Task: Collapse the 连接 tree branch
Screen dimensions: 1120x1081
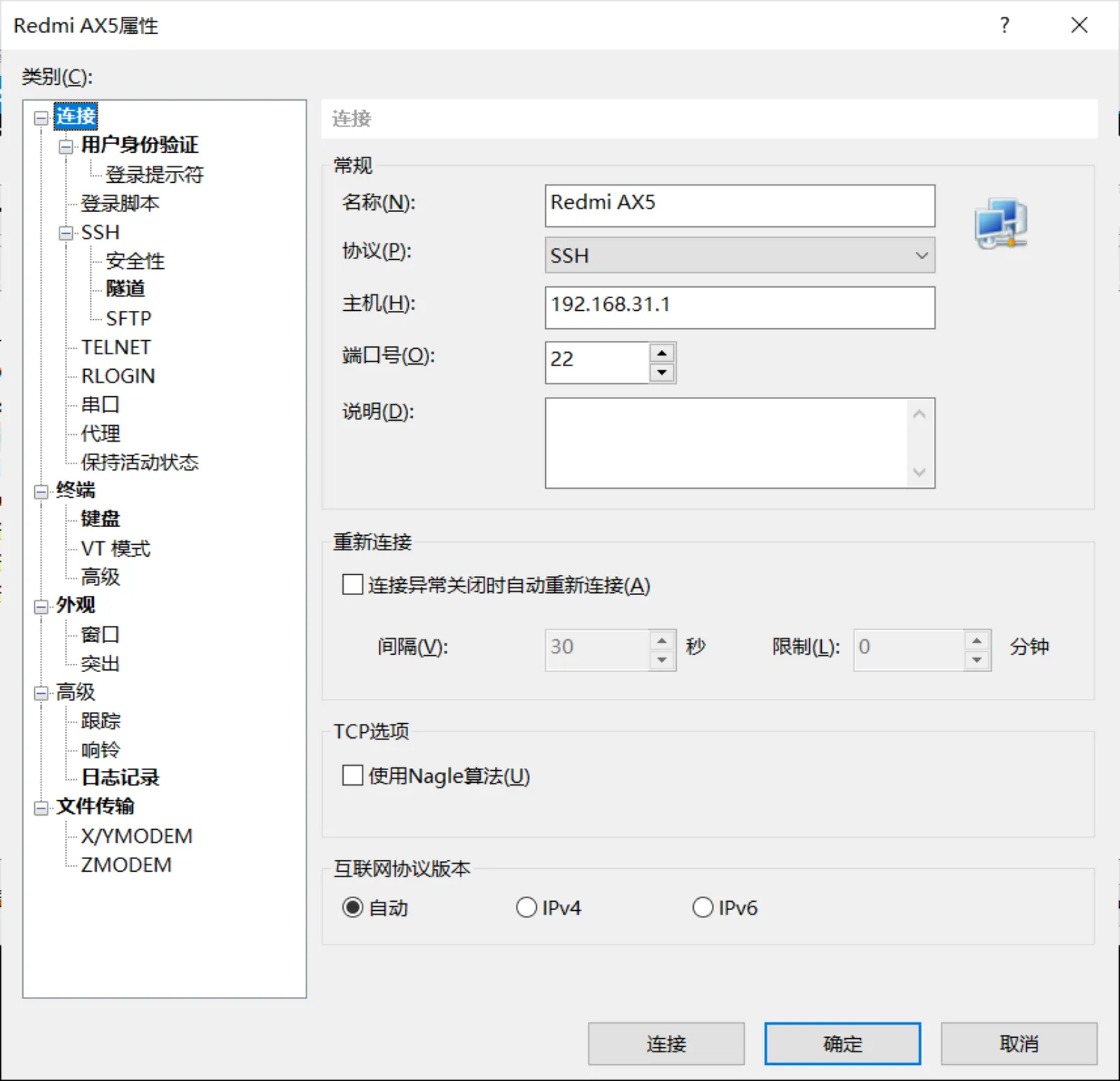Action: [x=41, y=117]
